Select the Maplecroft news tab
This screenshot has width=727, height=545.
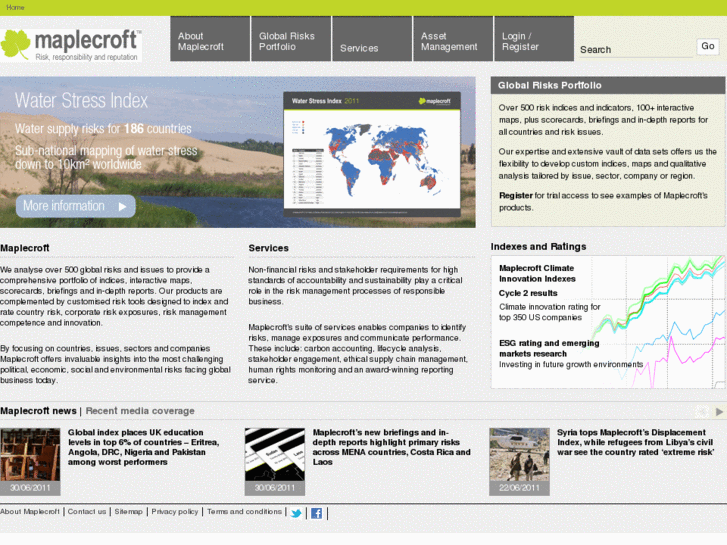point(38,411)
